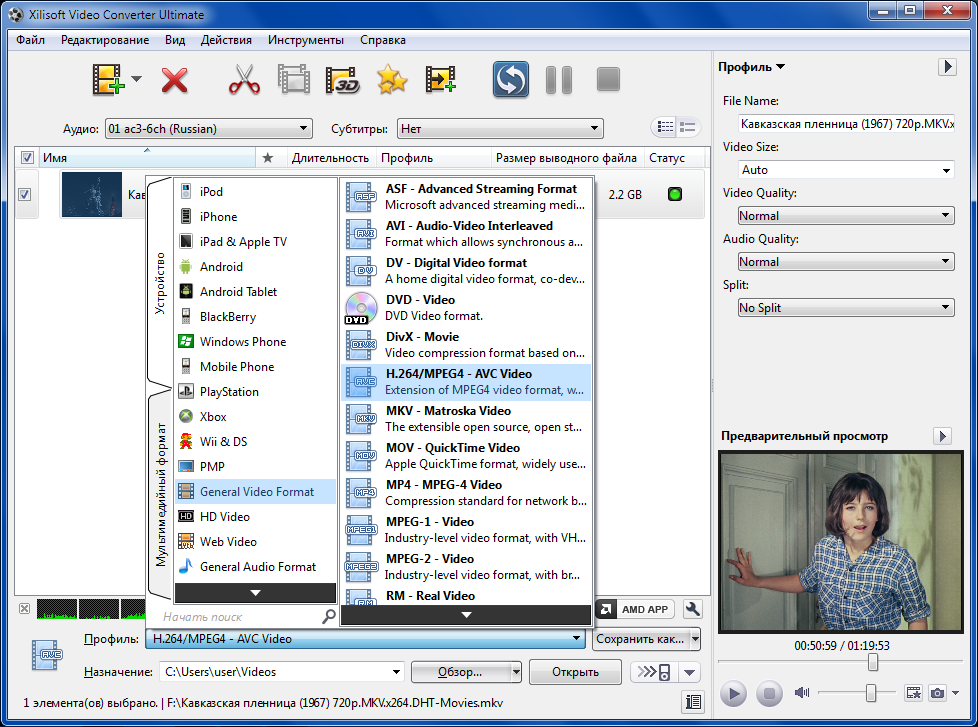Uncheck the checkbox for the video file row
978x727 pixels.
pyautogui.click(x=24, y=195)
